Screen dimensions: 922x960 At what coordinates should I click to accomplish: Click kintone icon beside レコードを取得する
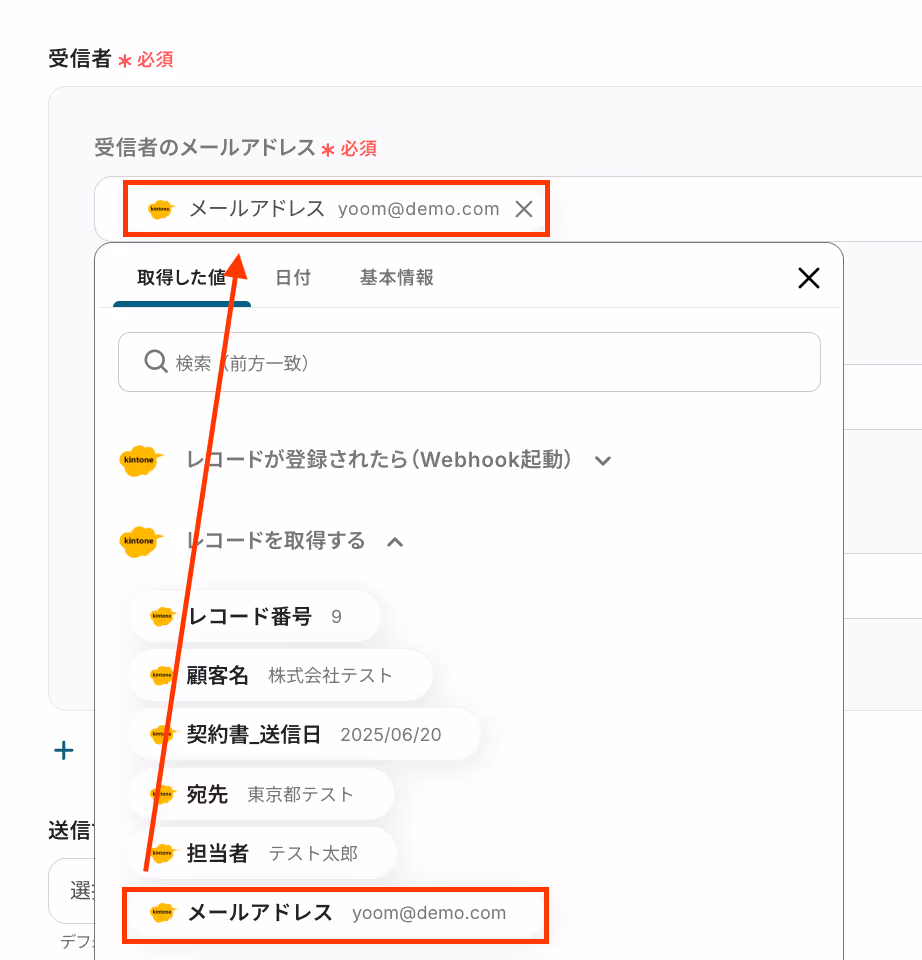[141, 541]
